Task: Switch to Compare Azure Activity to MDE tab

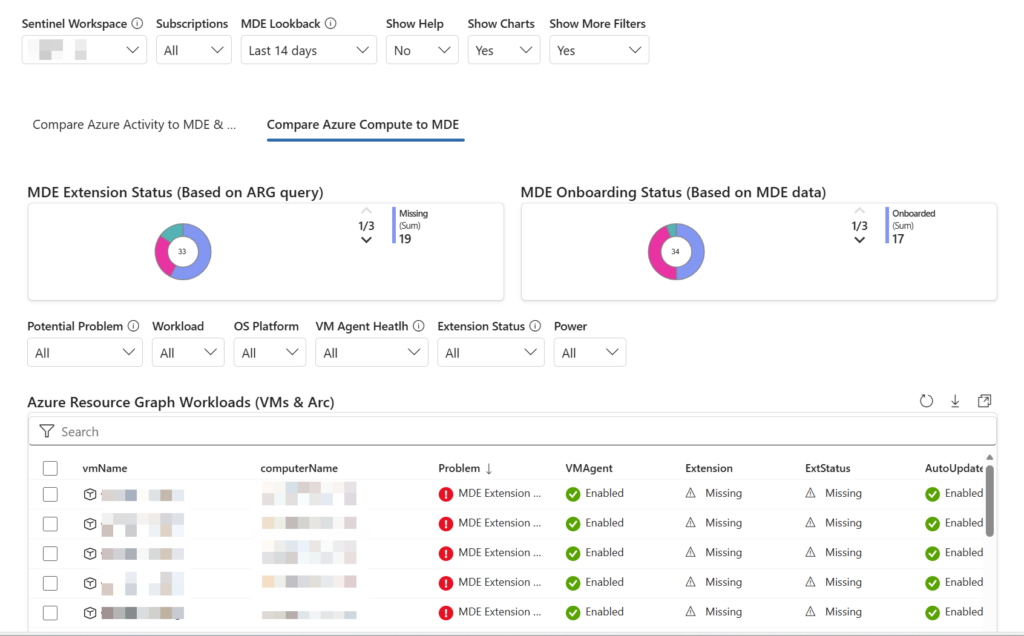Action: (134, 125)
